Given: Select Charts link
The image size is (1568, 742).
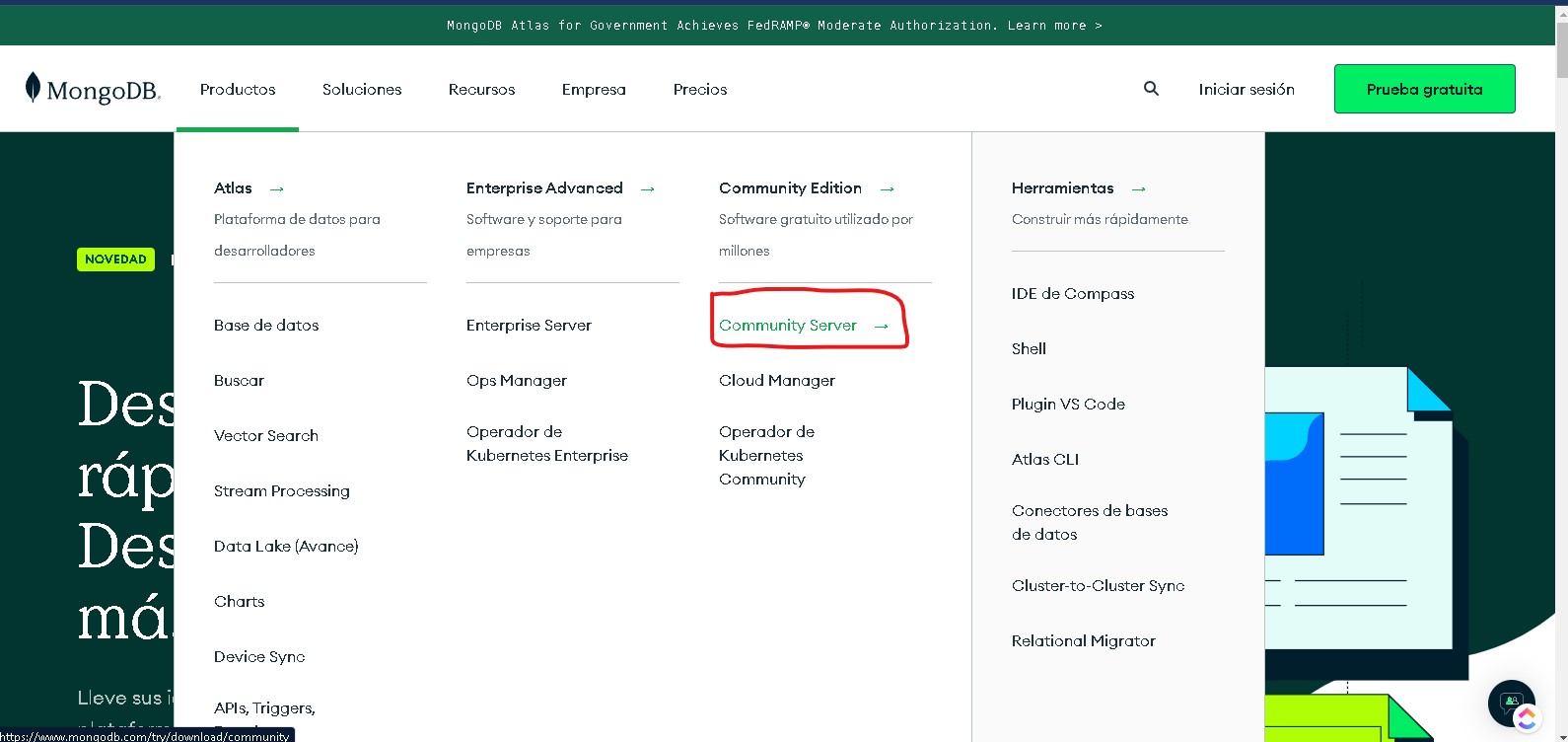Looking at the screenshot, I should click(x=239, y=602).
